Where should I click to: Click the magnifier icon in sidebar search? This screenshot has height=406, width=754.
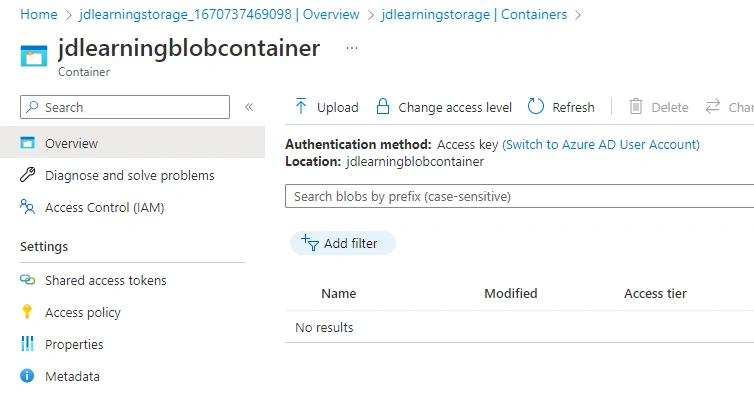pyautogui.click(x=32, y=107)
